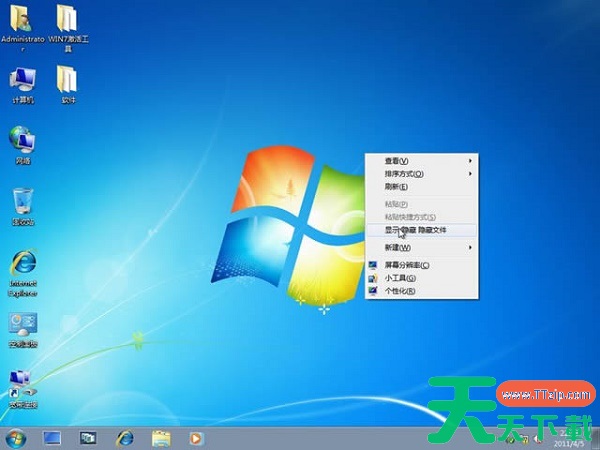Select 刷新(E) in the context menu

click(x=397, y=187)
